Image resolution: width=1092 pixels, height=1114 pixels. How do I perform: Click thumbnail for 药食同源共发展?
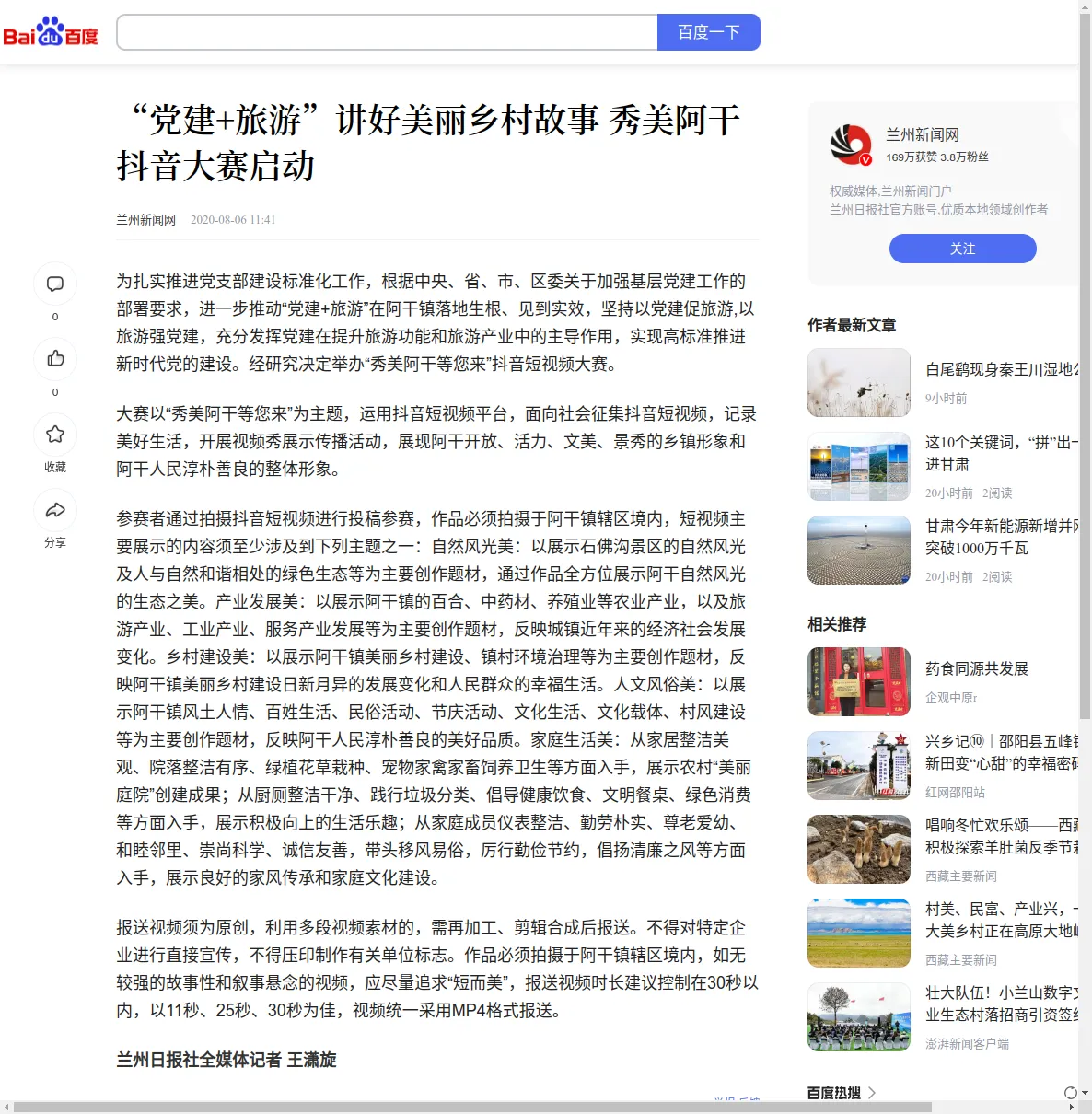point(859,682)
